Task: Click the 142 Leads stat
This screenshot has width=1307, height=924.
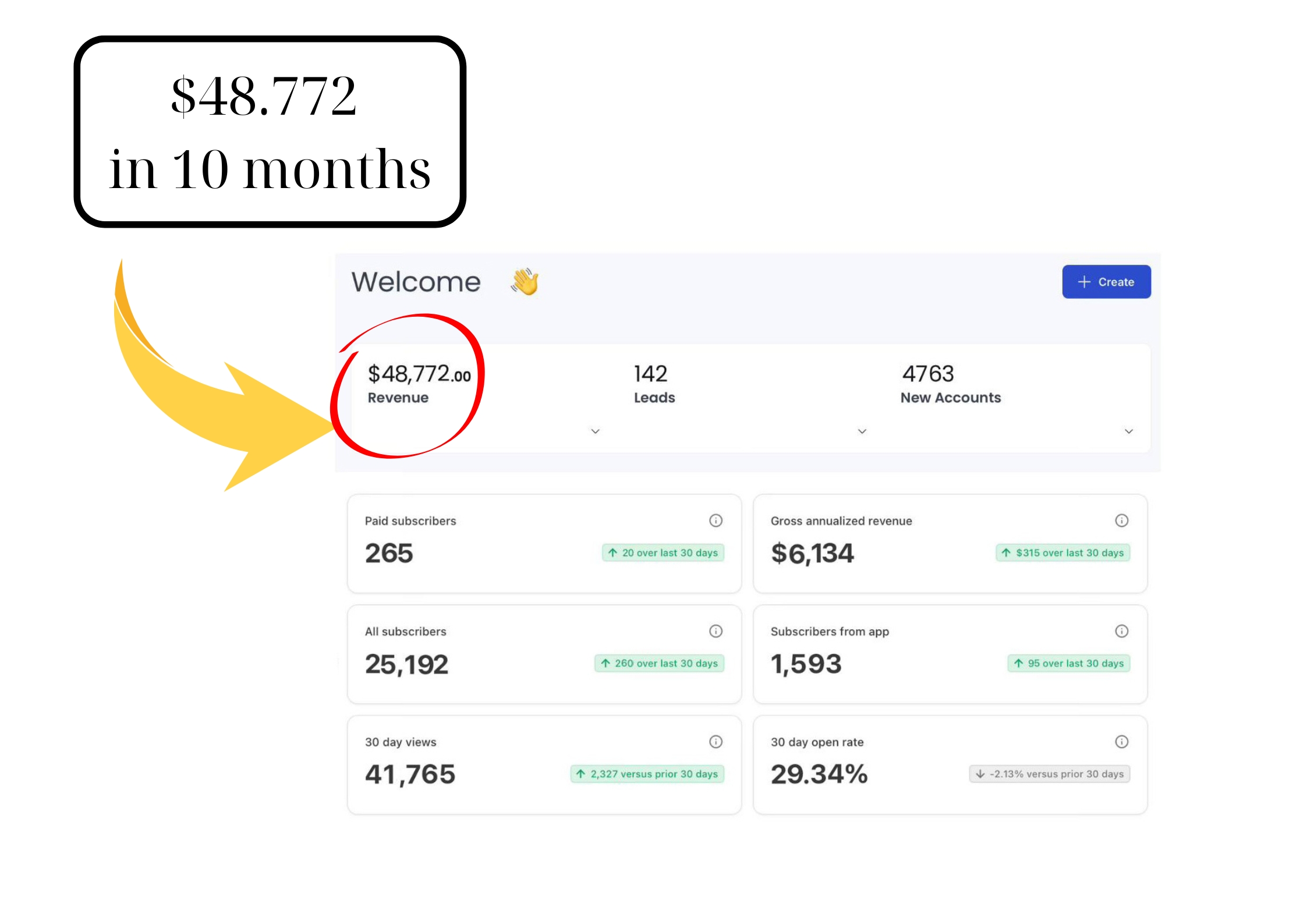Action: pyautogui.click(x=650, y=374)
